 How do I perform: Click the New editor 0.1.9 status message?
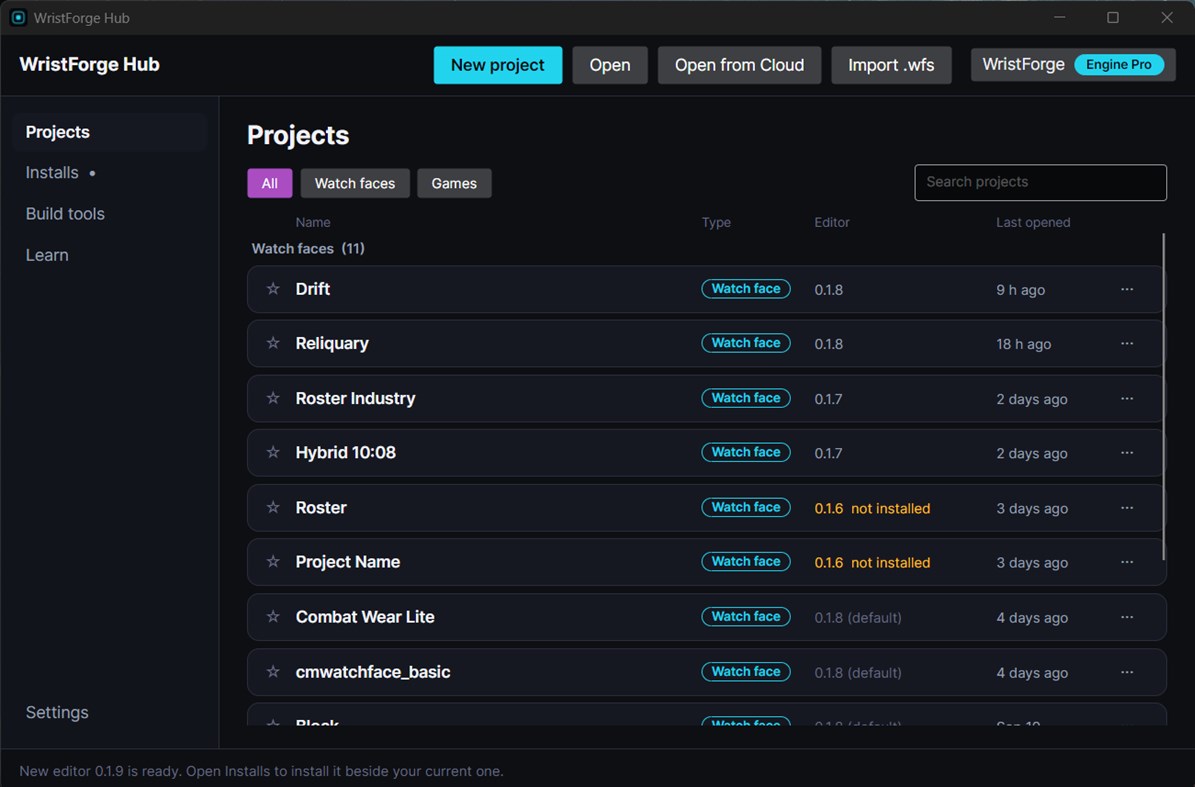[261, 771]
